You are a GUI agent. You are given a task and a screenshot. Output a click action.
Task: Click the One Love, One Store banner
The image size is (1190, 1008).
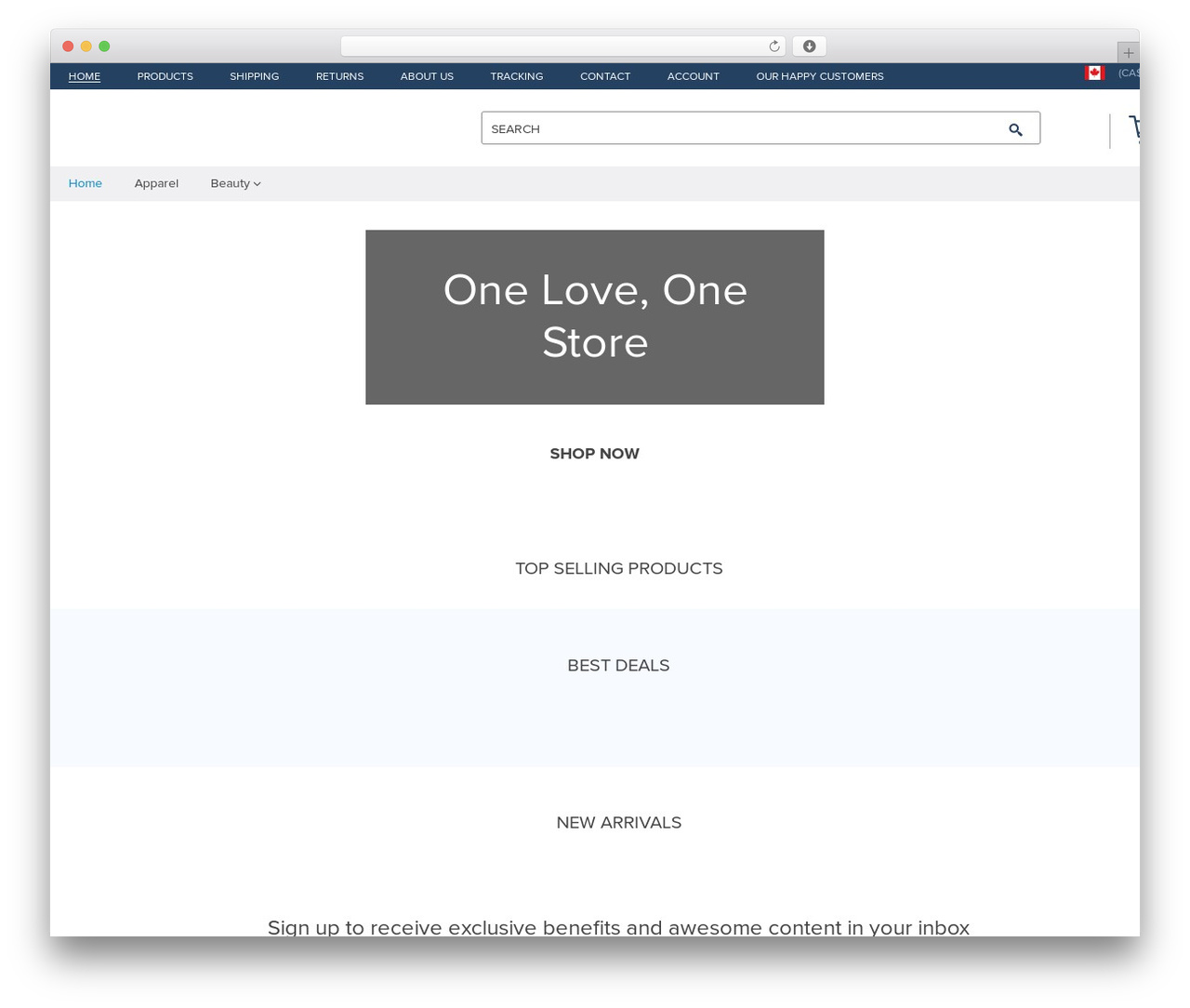[x=595, y=317]
